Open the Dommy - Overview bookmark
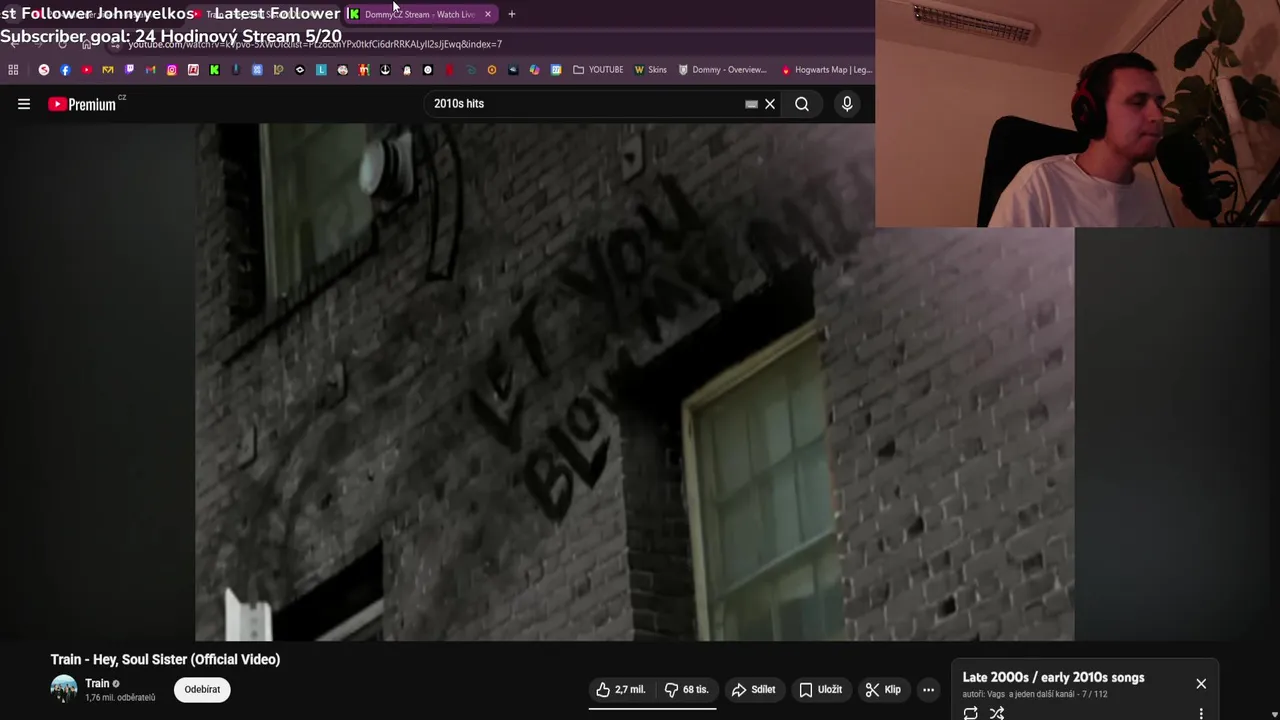The height and width of the screenshot is (720, 1280). point(722,70)
